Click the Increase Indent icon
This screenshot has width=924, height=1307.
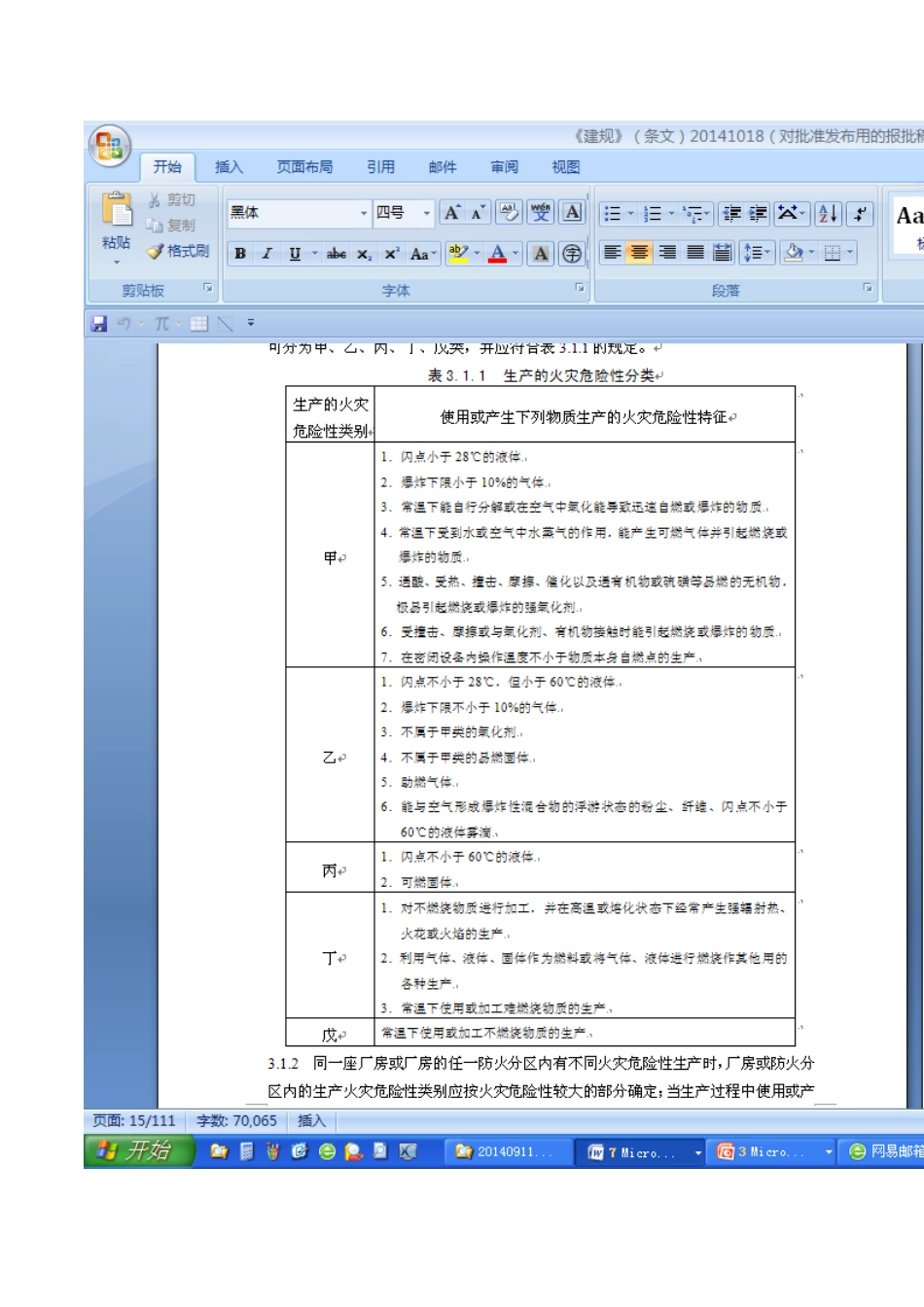(759, 214)
